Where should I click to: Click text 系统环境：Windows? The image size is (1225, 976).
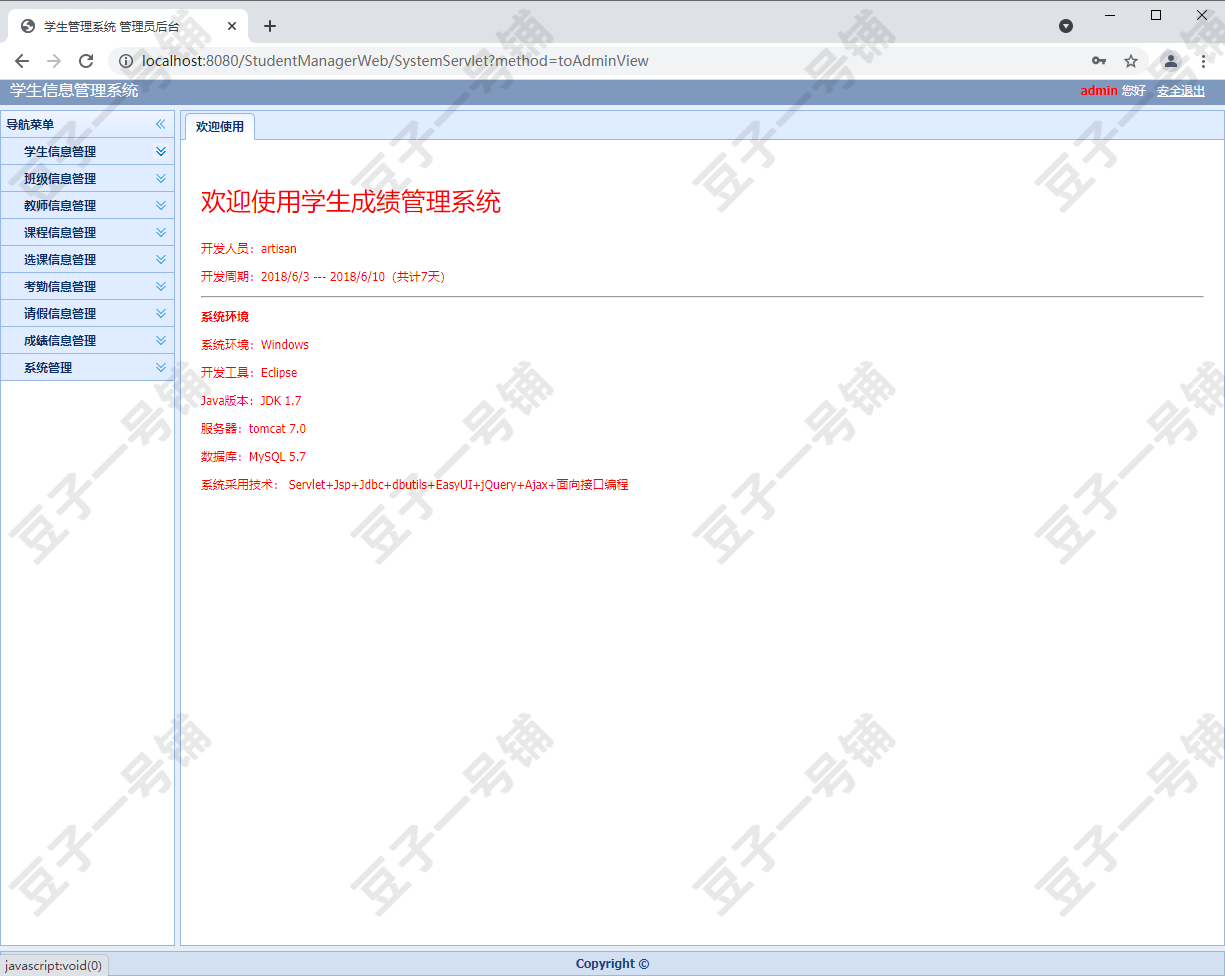point(255,345)
